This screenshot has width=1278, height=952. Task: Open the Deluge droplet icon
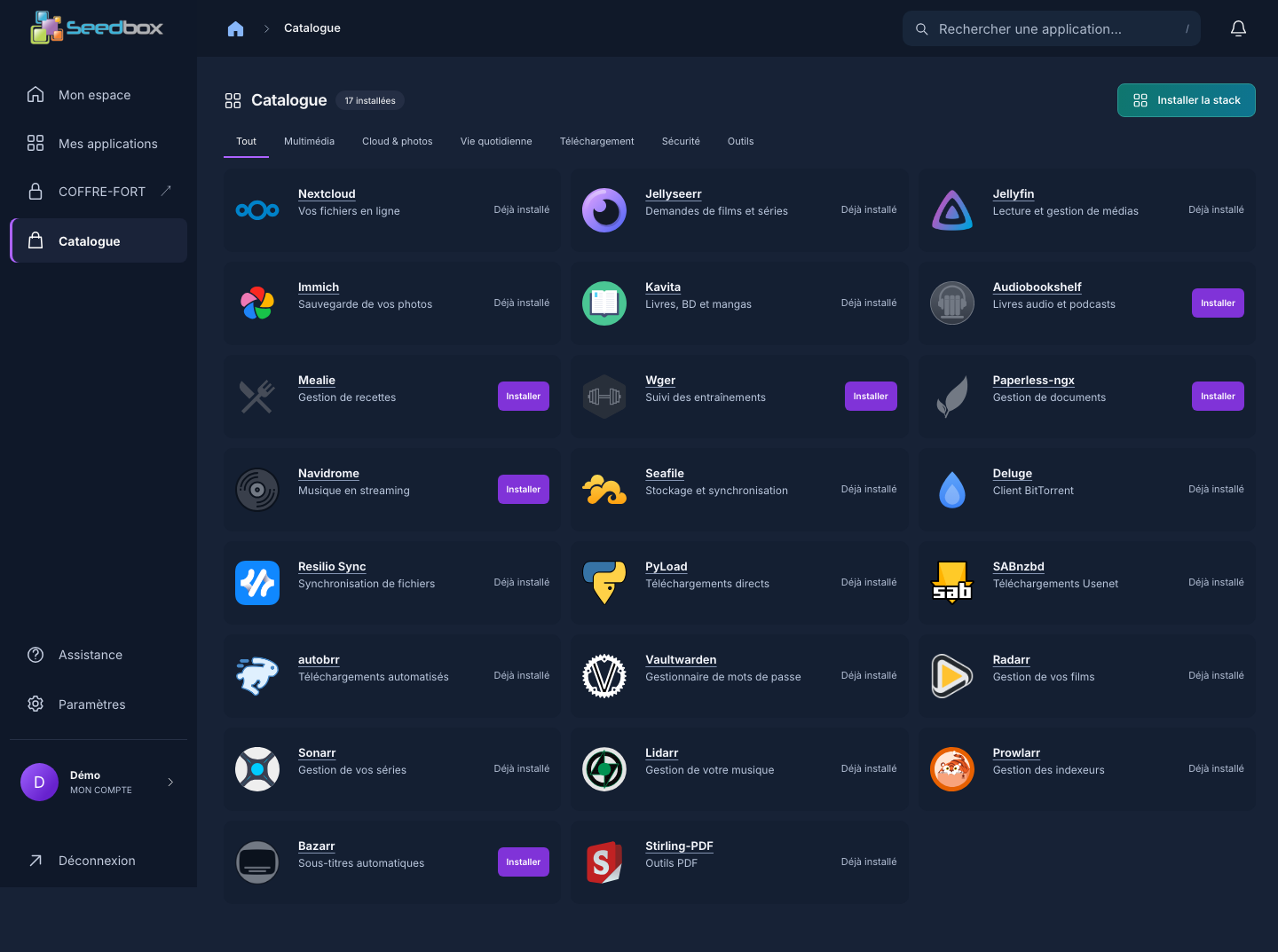[x=952, y=490]
